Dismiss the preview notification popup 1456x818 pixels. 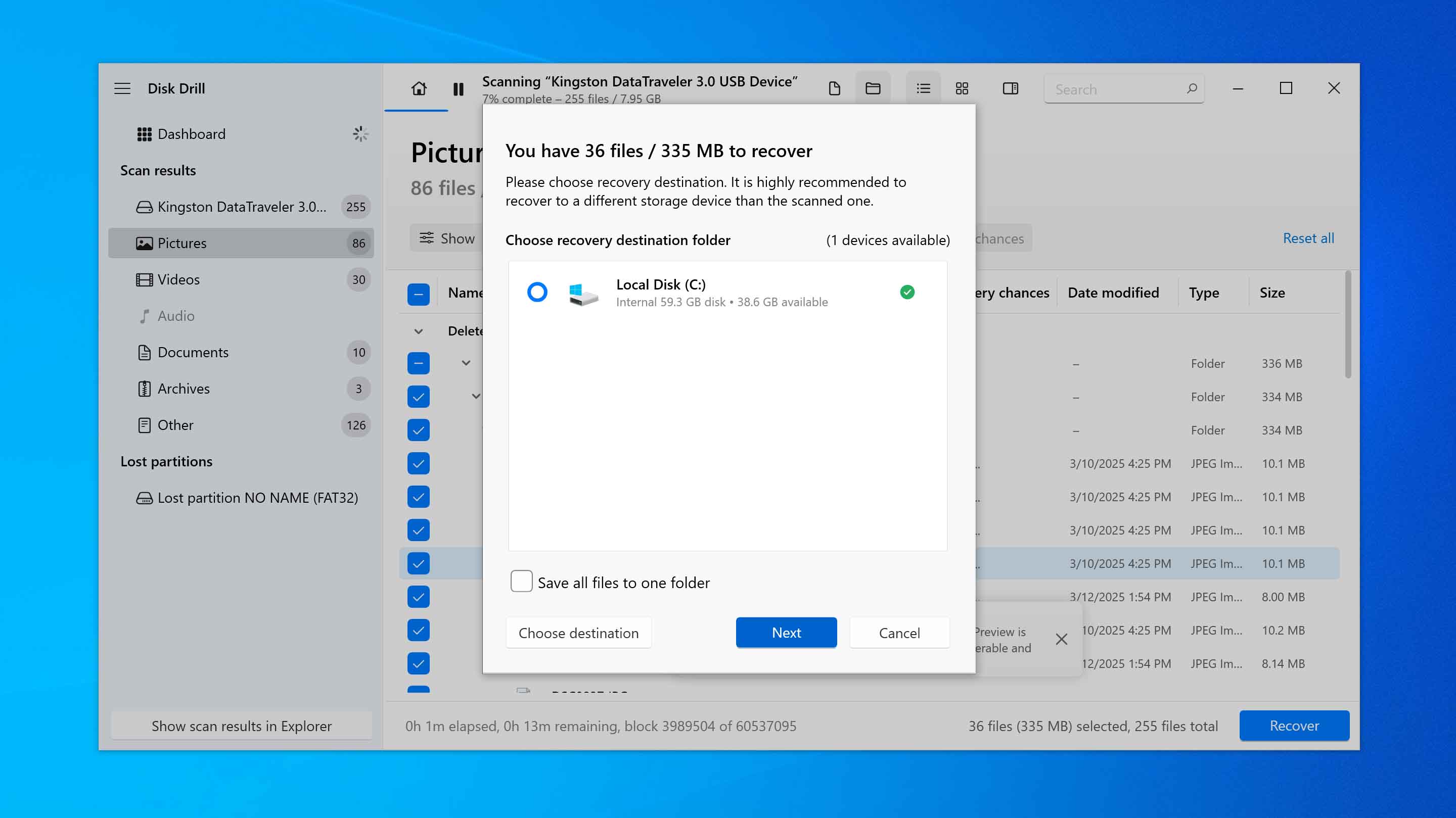coord(1061,639)
